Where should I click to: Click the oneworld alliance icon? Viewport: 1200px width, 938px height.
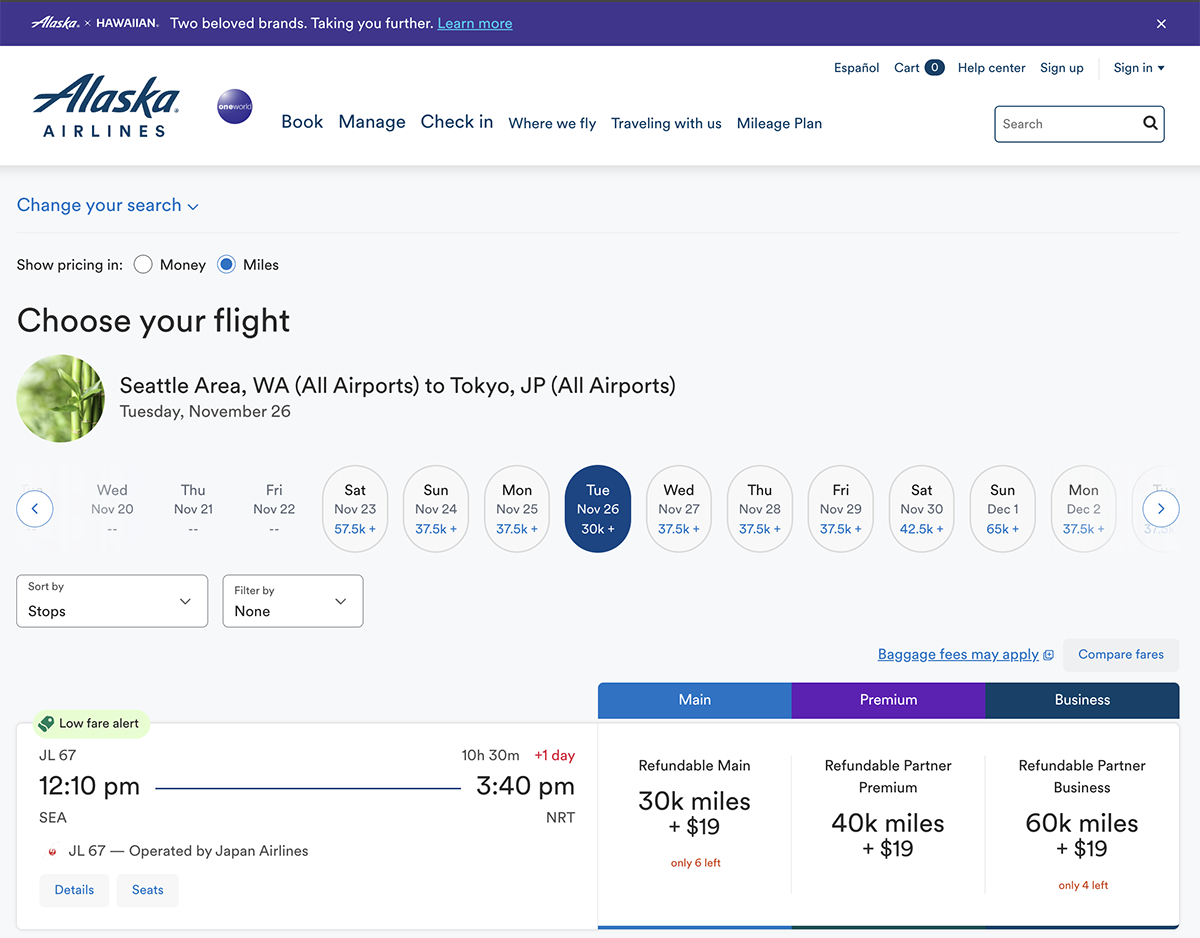tap(234, 105)
